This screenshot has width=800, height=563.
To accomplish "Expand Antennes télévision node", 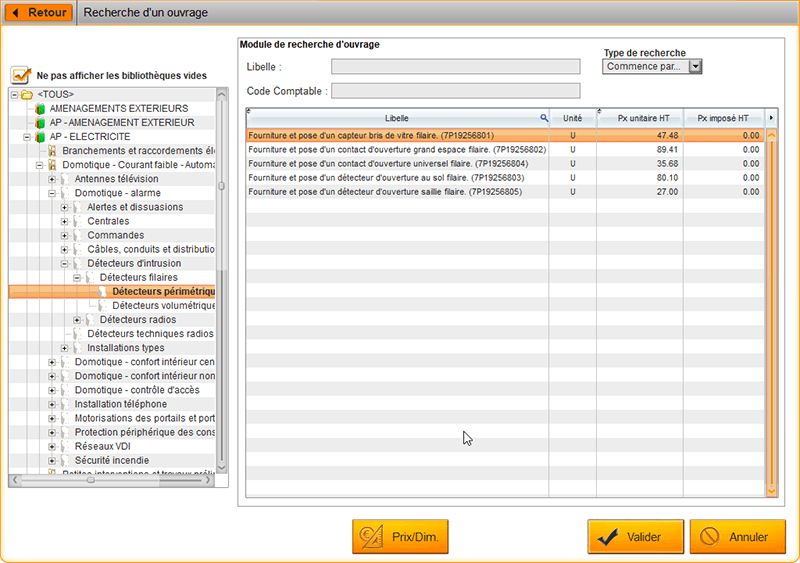I will (x=52, y=179).
